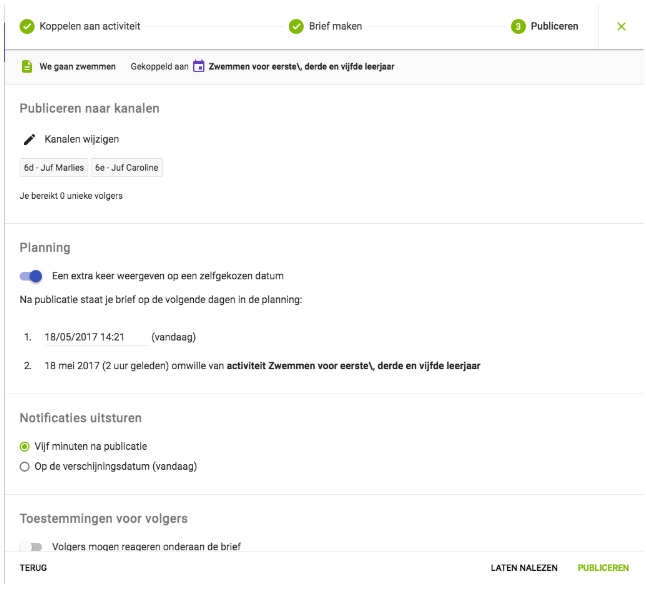Viewport: 646px width, 616px height.
Task: Click the green checkmark beside Koppelen aan activiteit
Action: coord(27,26)
